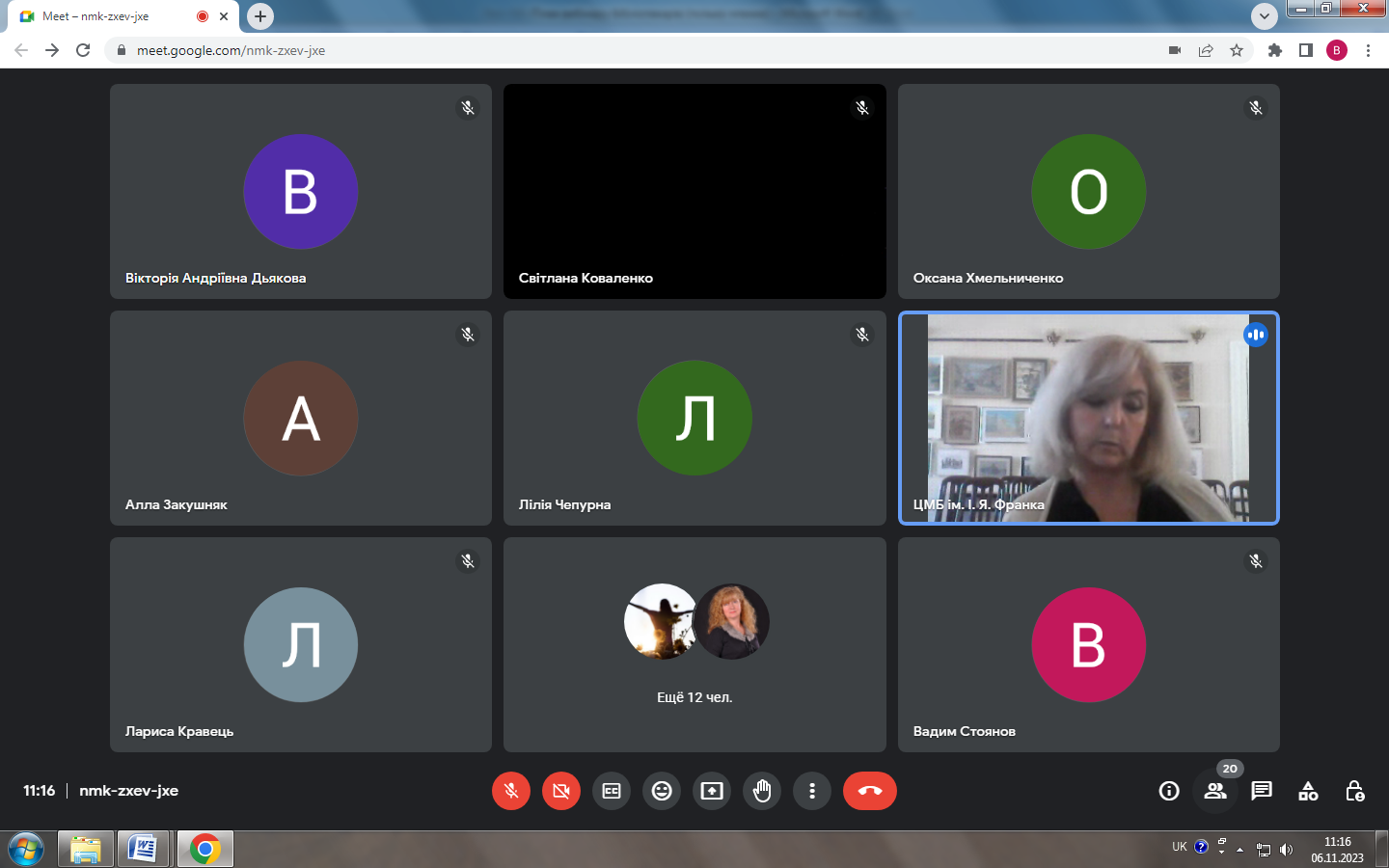Show participants list with 20 badge
This screenshot has width=1389, height=868.
(x=1215, y=791)
